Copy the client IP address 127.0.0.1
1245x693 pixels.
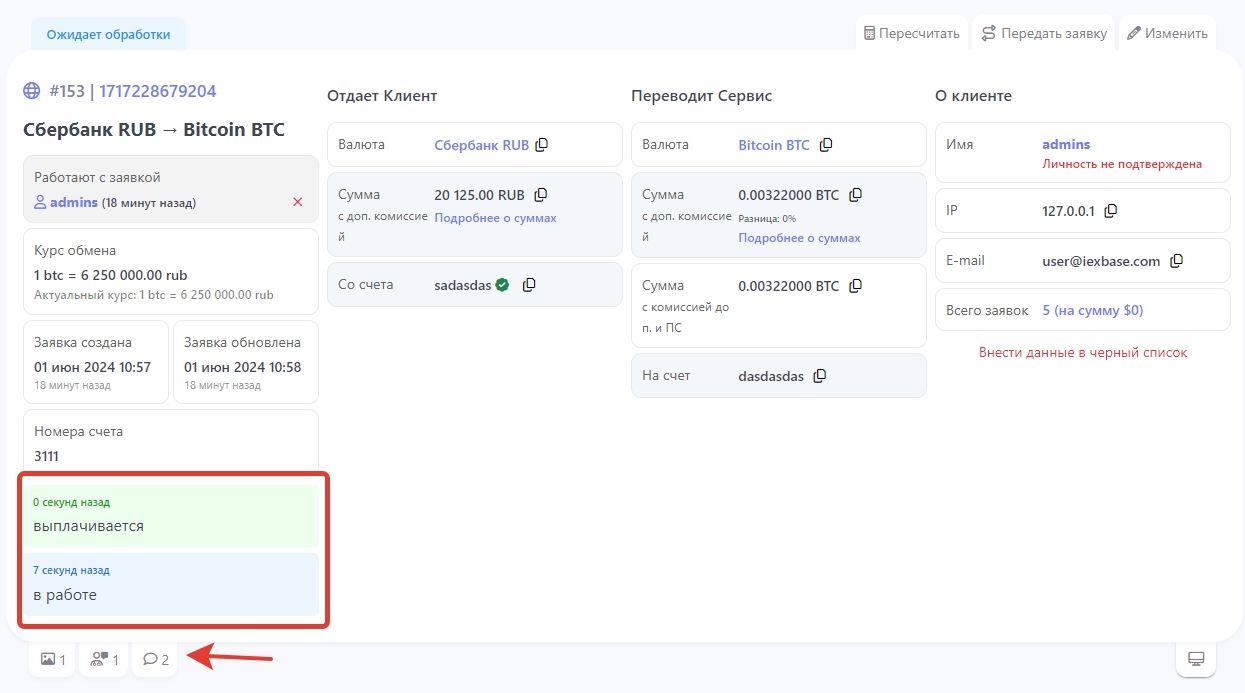click(x=1110, y=211)
